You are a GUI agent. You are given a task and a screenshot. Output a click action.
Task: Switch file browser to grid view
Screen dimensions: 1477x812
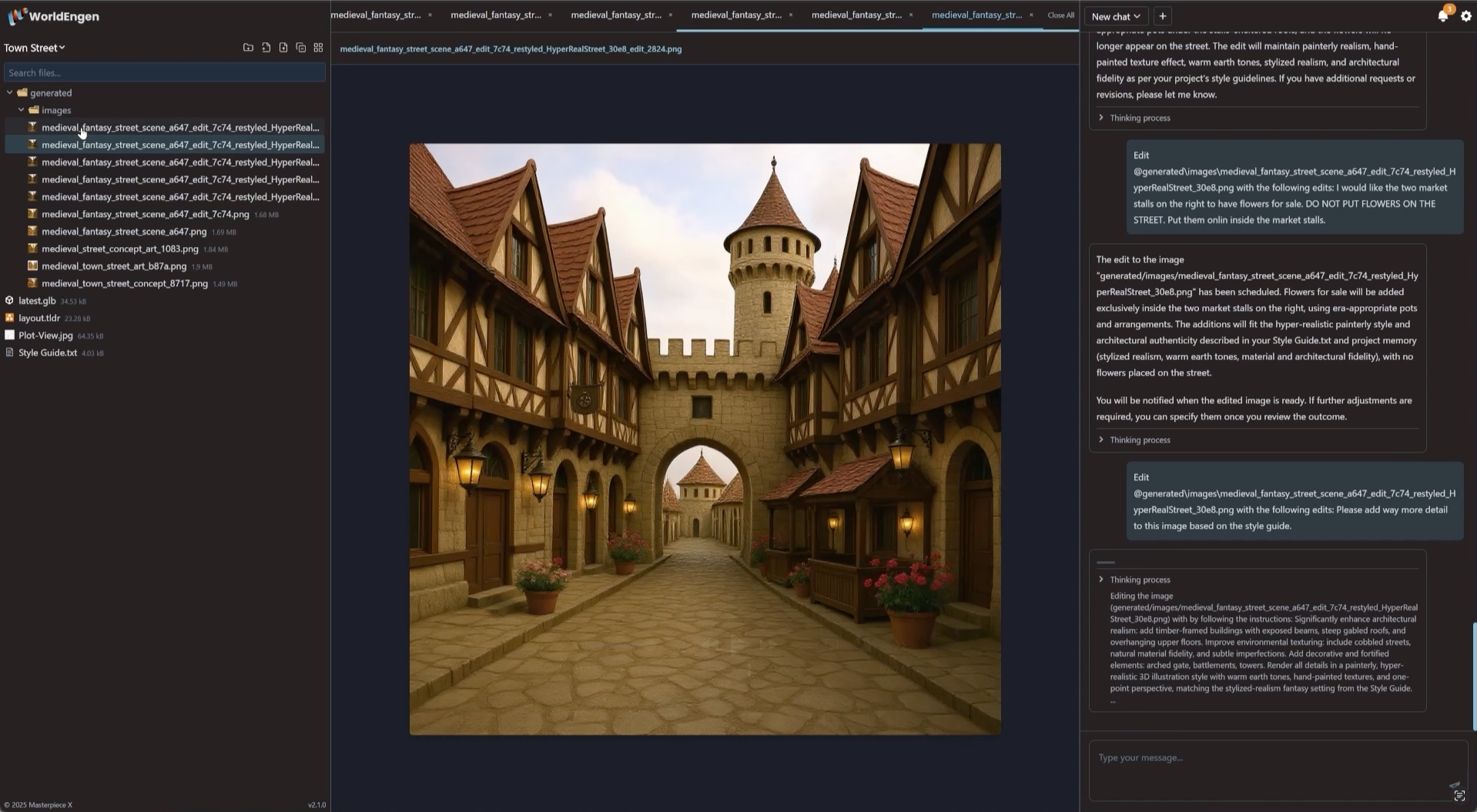click(x=318, y=48)
